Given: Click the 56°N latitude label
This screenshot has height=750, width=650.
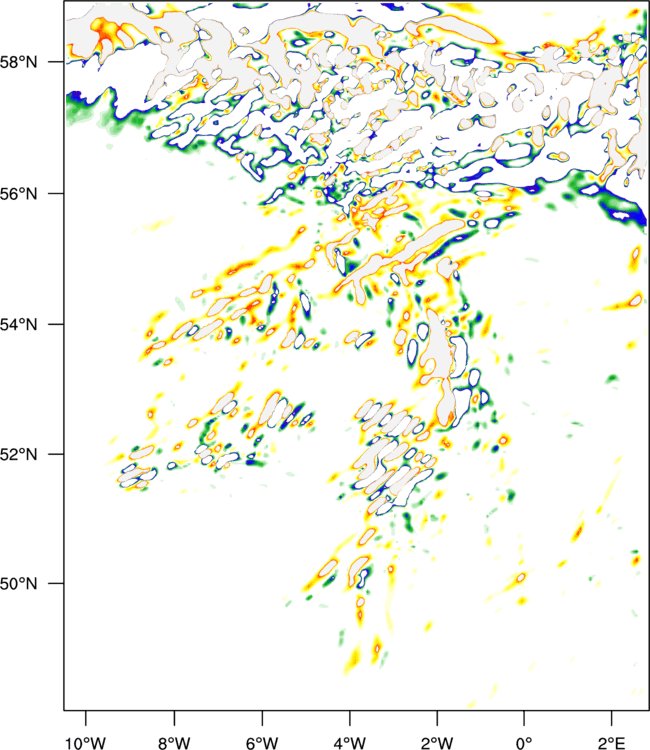Looking at the screenshot, I should pos(18,194).
